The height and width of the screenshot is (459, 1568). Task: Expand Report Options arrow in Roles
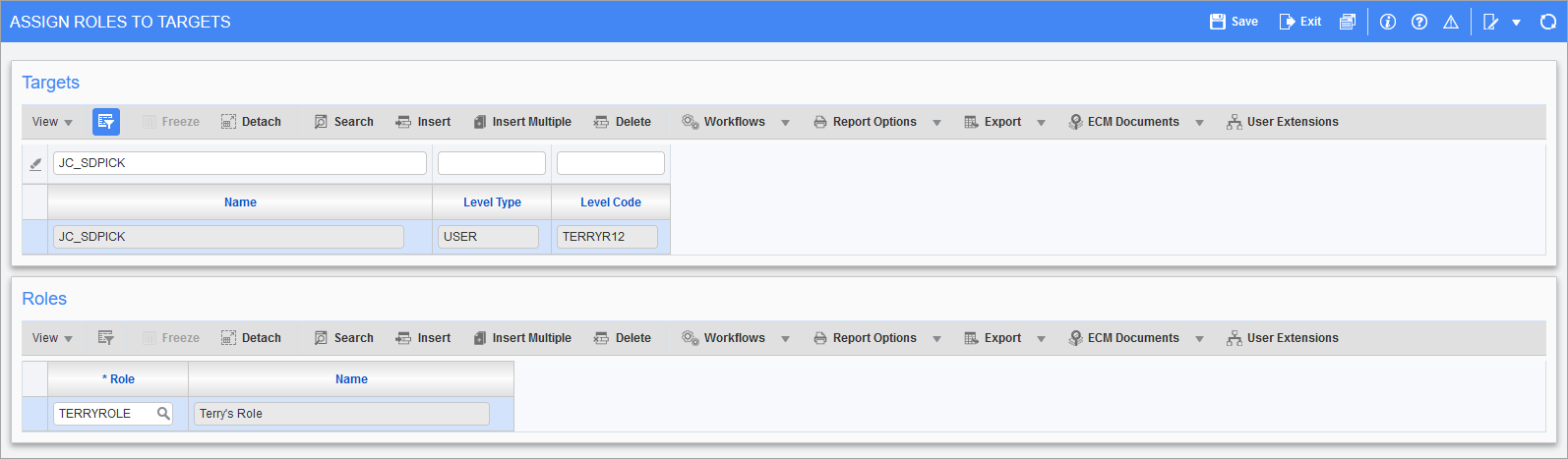(936, 339)
